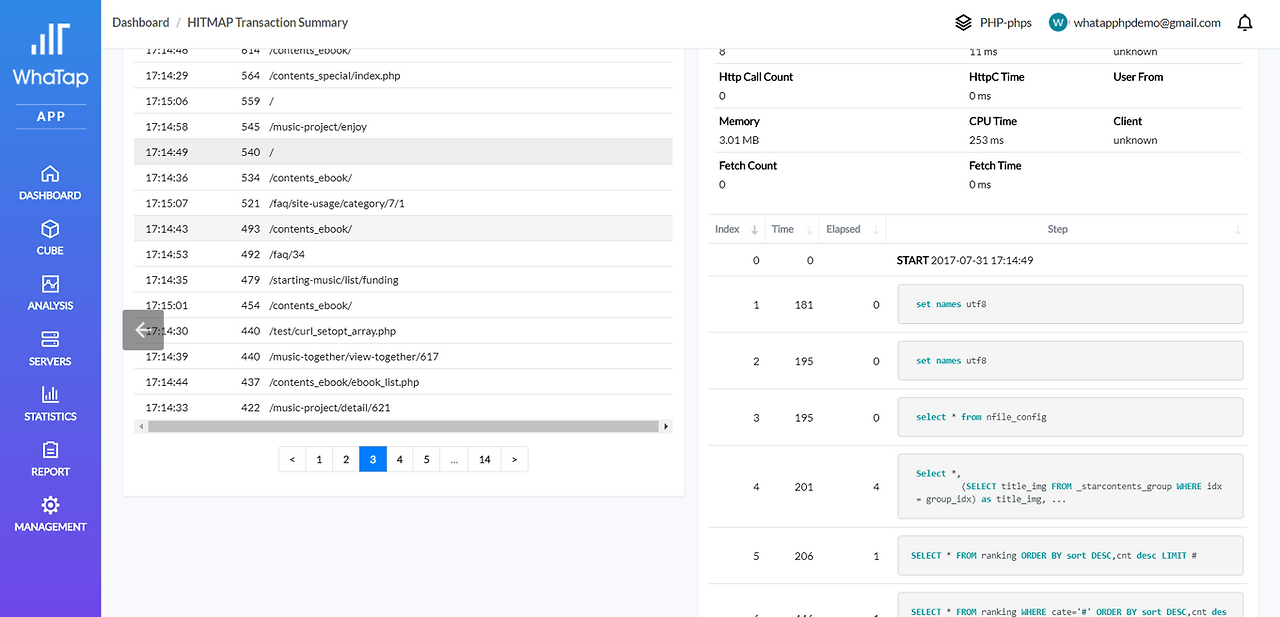Select row /contents_ebook/ebook_list.php
This screenshot has width=1280, height=617.
(403, 382)
